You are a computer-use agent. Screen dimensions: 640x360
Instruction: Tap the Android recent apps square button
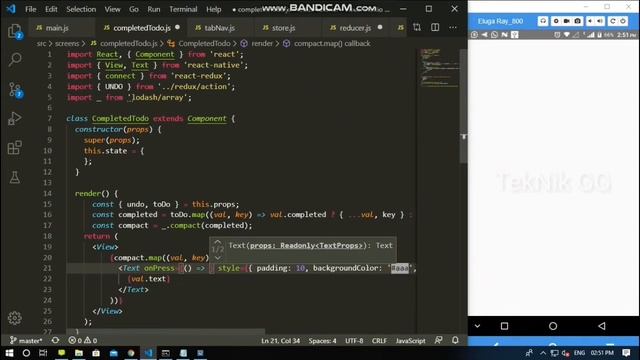504,326
